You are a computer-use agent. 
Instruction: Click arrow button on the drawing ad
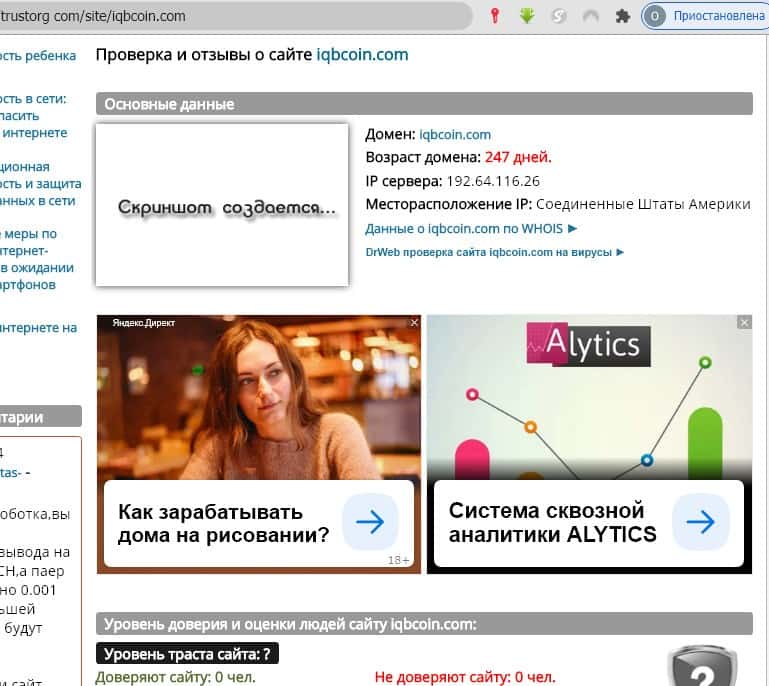[370, 522]
